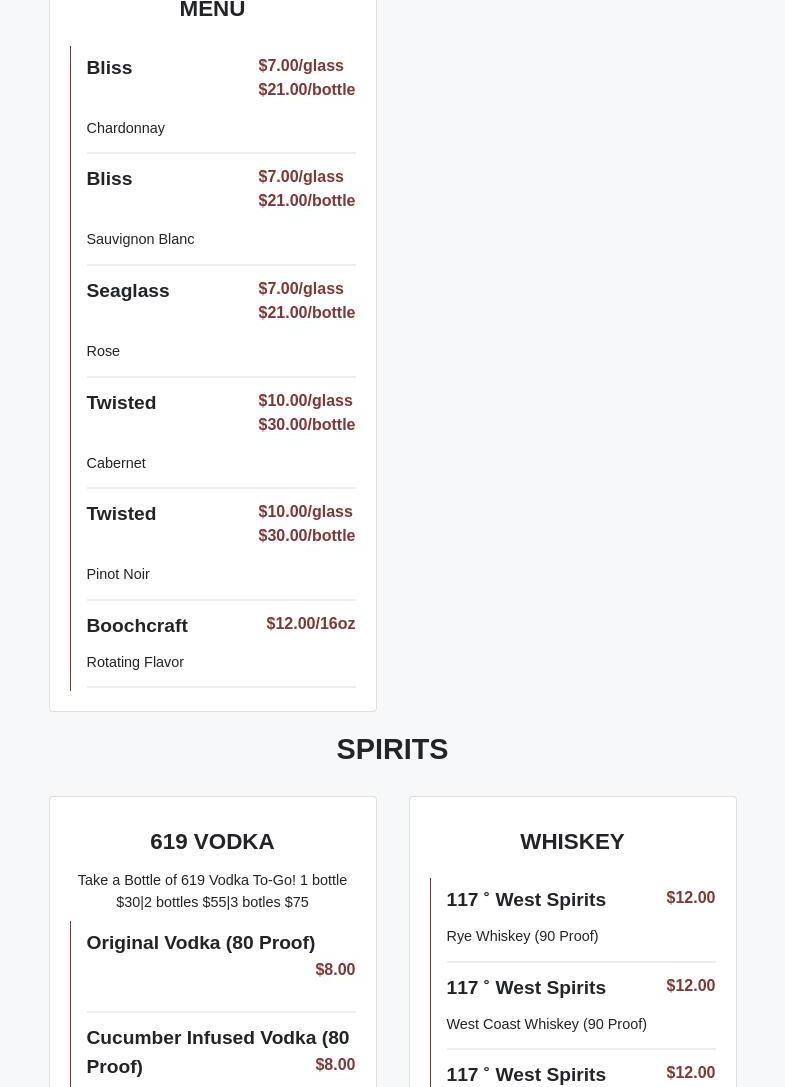
Task: Click the SPIRITS section heading
Action: pos(392,749)
